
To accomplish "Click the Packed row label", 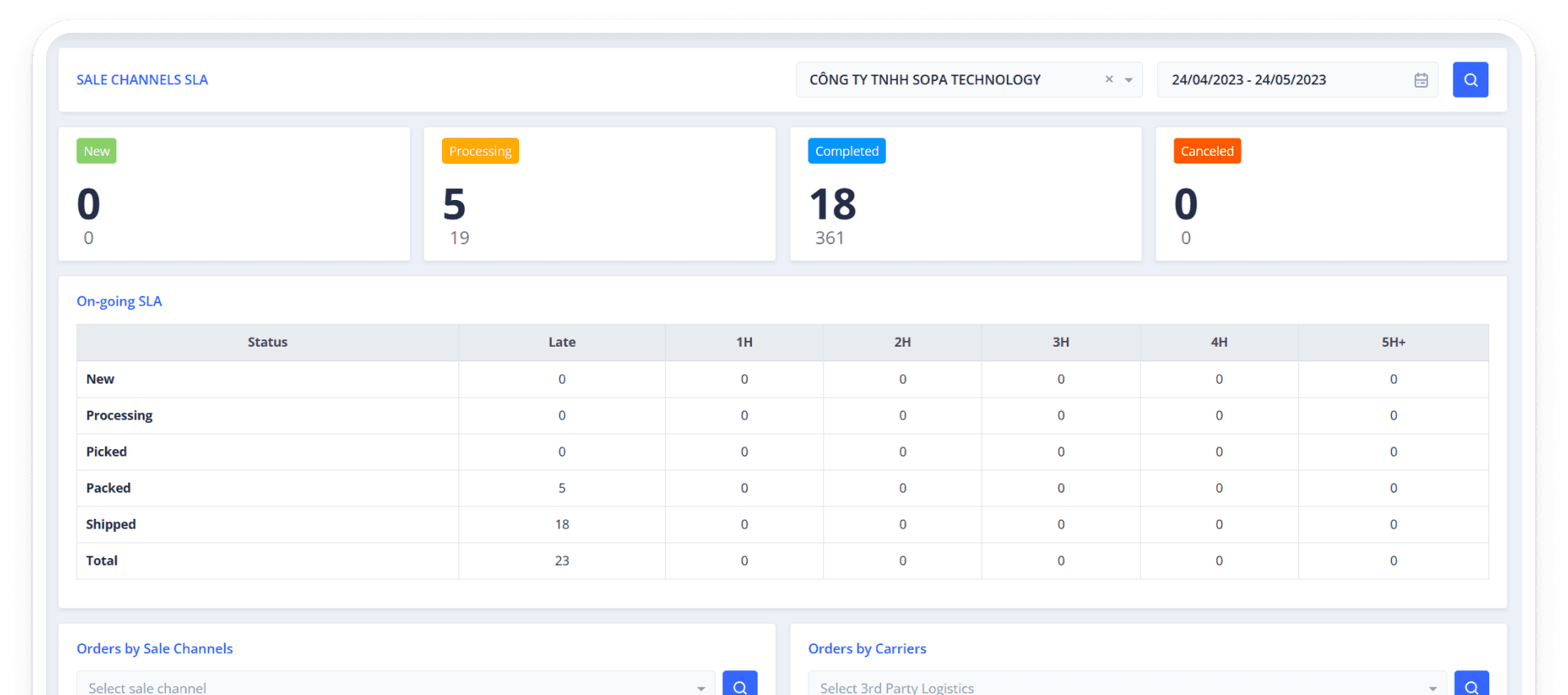I will (x=108, y=488).
